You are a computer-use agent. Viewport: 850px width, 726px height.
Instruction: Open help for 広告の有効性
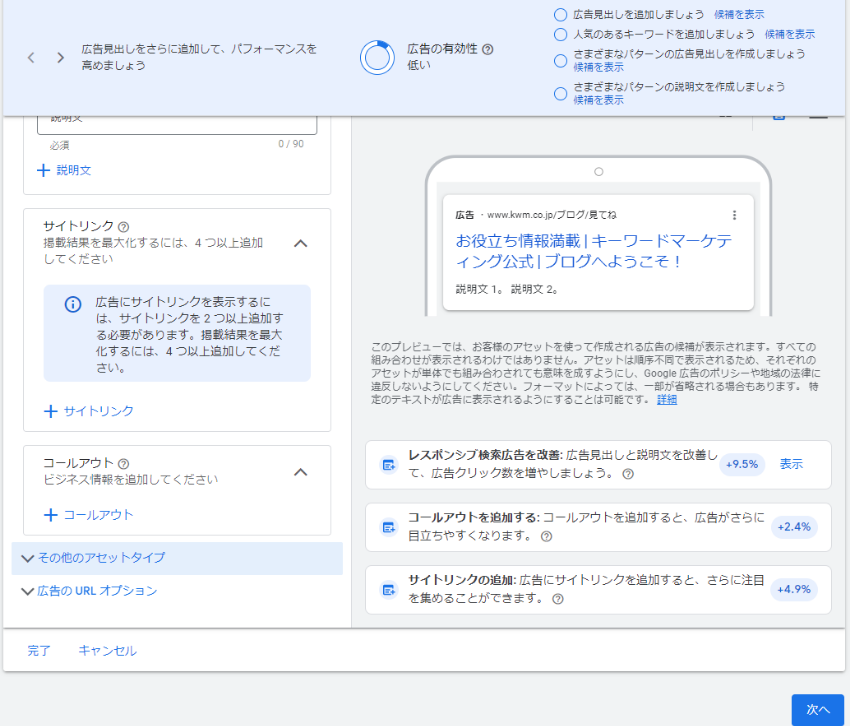click(x=487, y=49)
